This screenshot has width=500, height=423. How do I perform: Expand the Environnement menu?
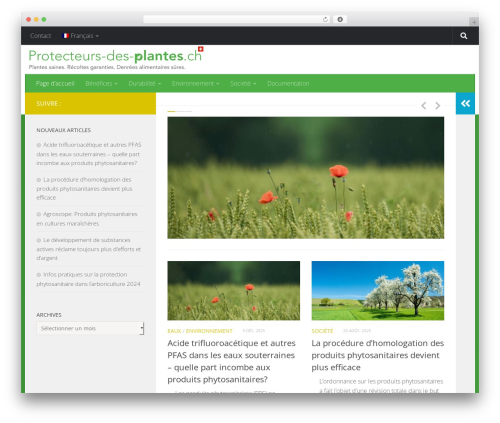pyautogui.click(x=195, y=84)
